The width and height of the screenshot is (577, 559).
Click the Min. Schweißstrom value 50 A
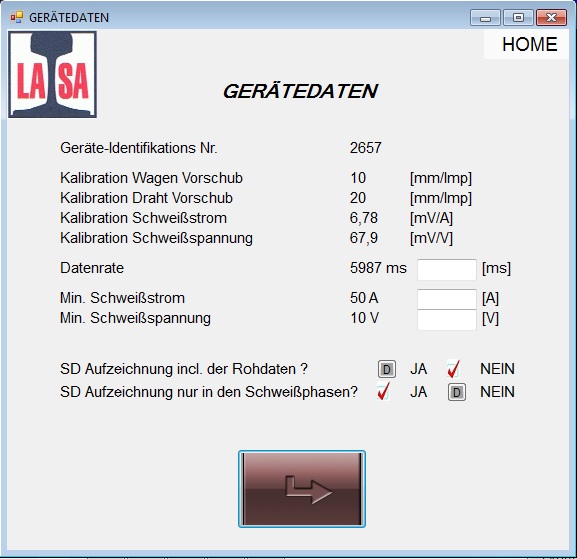pos(364,298)
